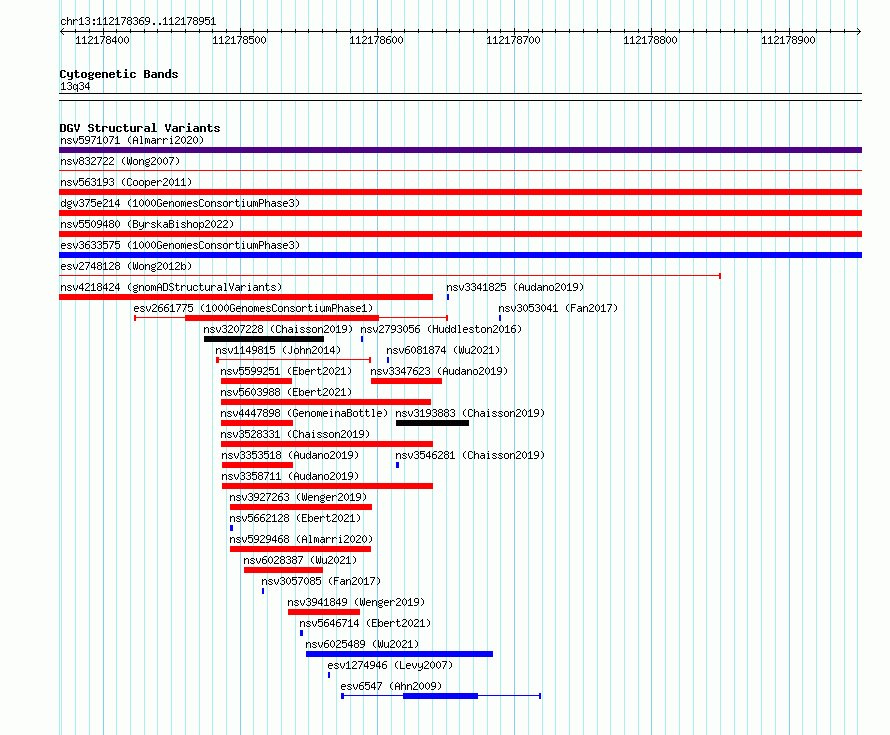Click the nsv6028387 (Wu2021) label
Screen dimensions: 890x735
click(300, 560)
